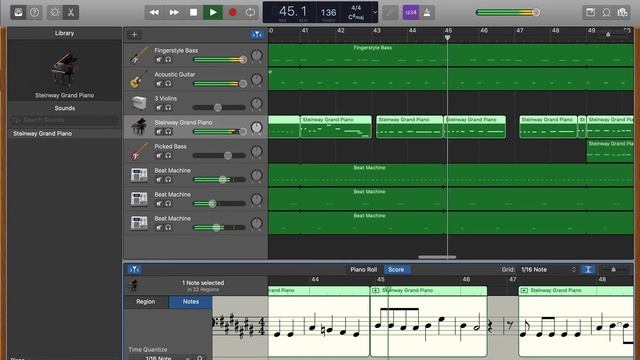The image size is (640, 360).
Task: Click the bar position 45.1 display
Action: (x=293, y=11)
